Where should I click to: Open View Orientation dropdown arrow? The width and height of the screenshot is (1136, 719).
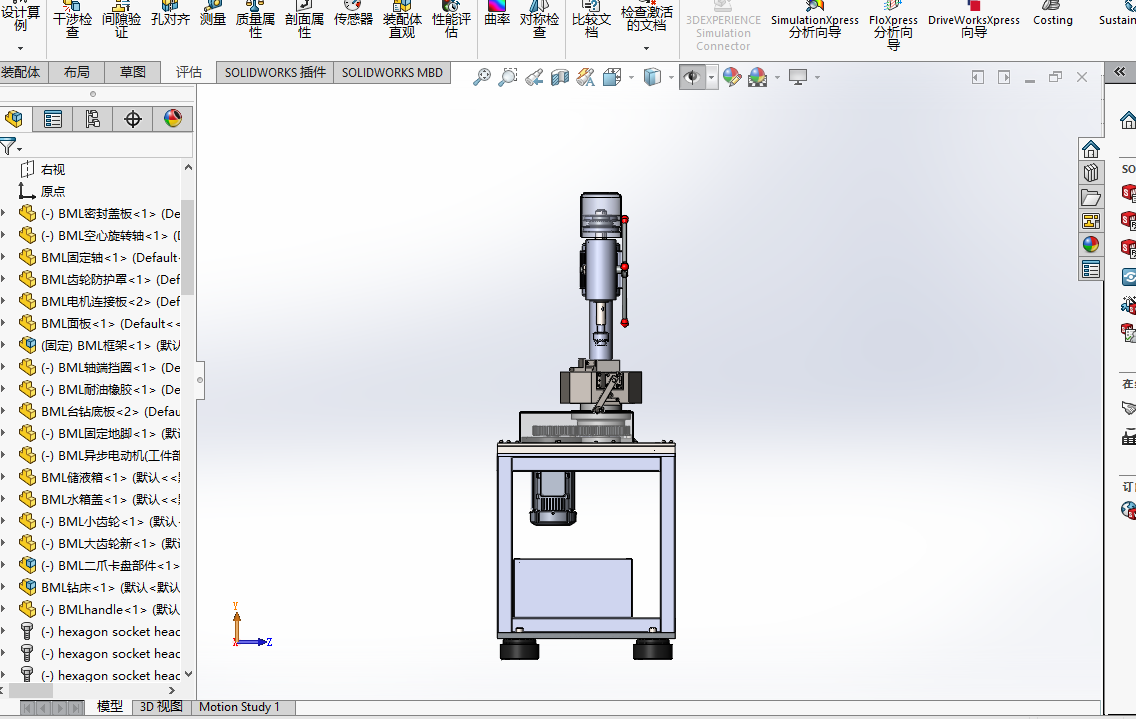(631, 77)
